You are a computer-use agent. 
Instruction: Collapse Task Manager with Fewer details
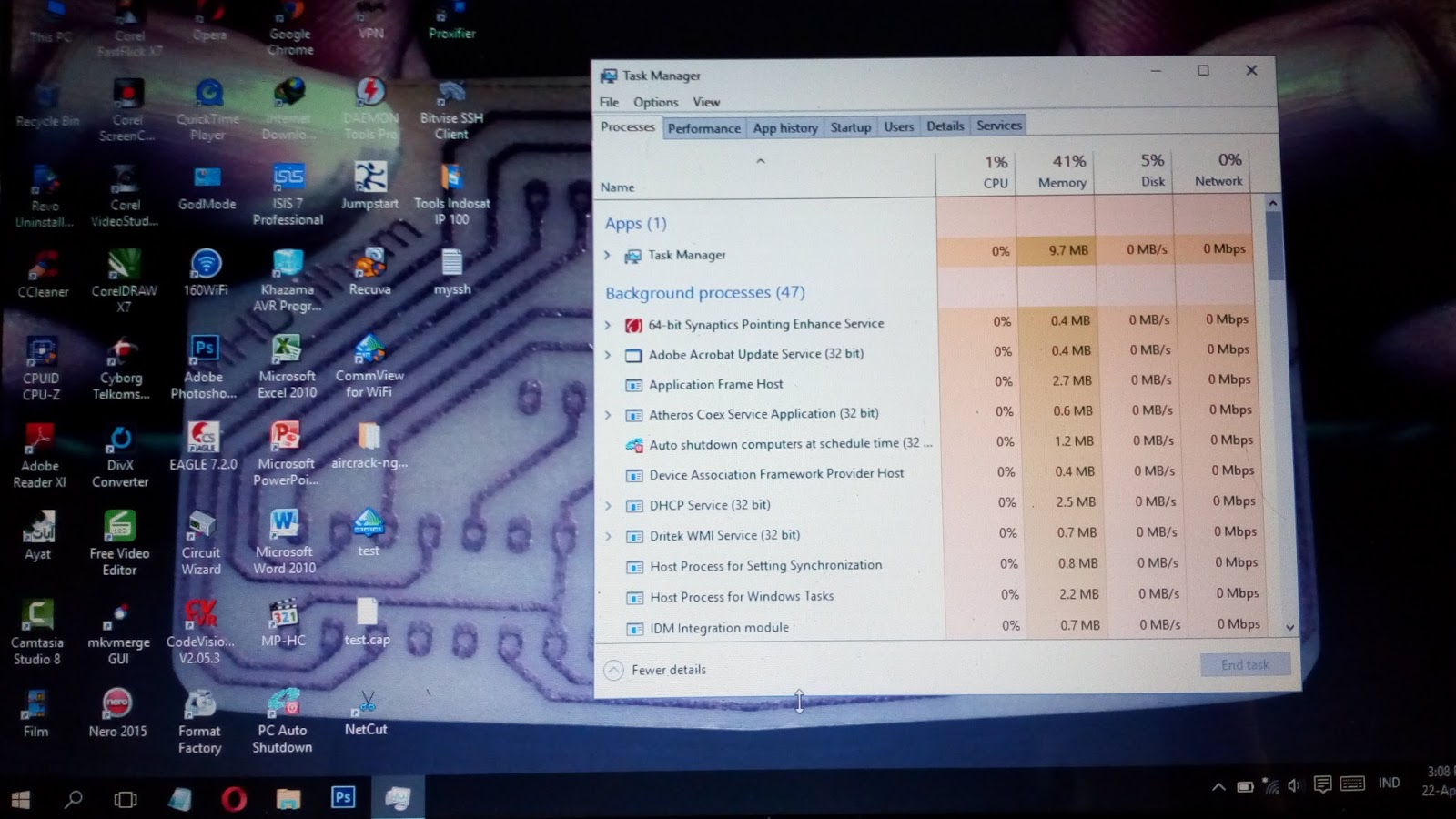(x=655, y=670)
